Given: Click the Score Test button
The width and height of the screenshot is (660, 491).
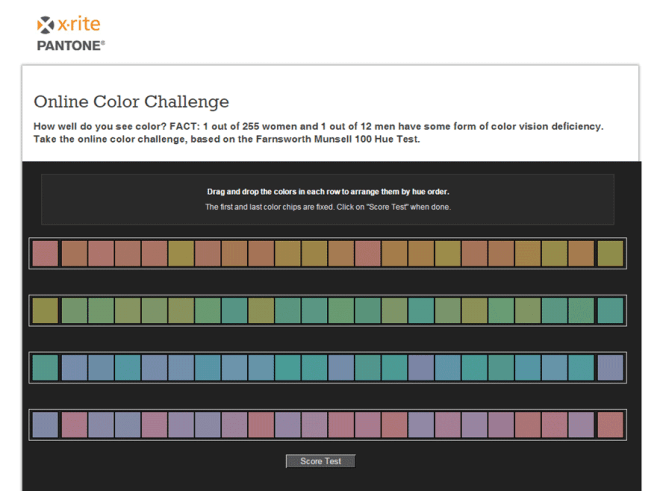Looking at the screenshot, I should point(321,461).
